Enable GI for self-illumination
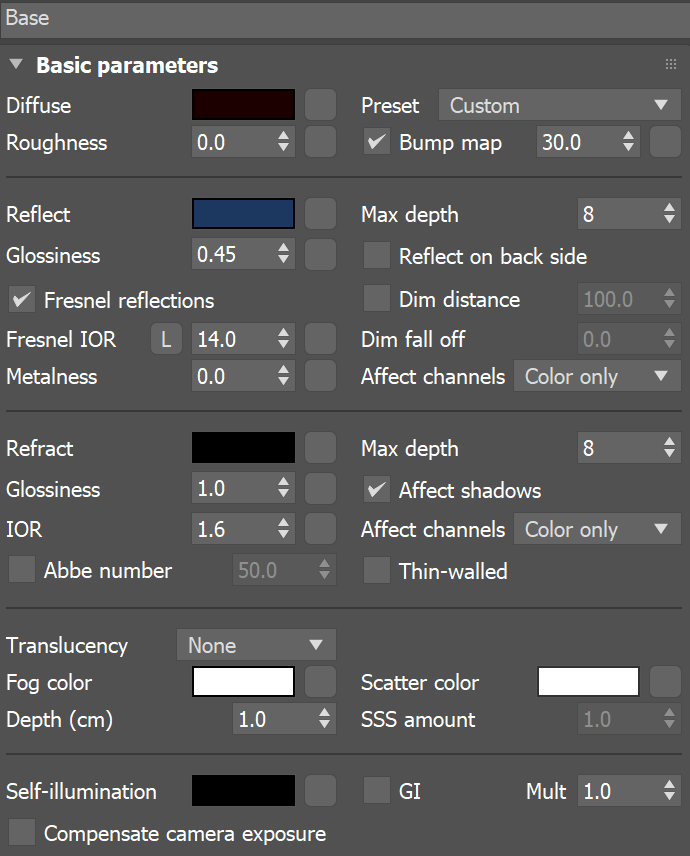The image size is (690, 856). pos(377,790)
